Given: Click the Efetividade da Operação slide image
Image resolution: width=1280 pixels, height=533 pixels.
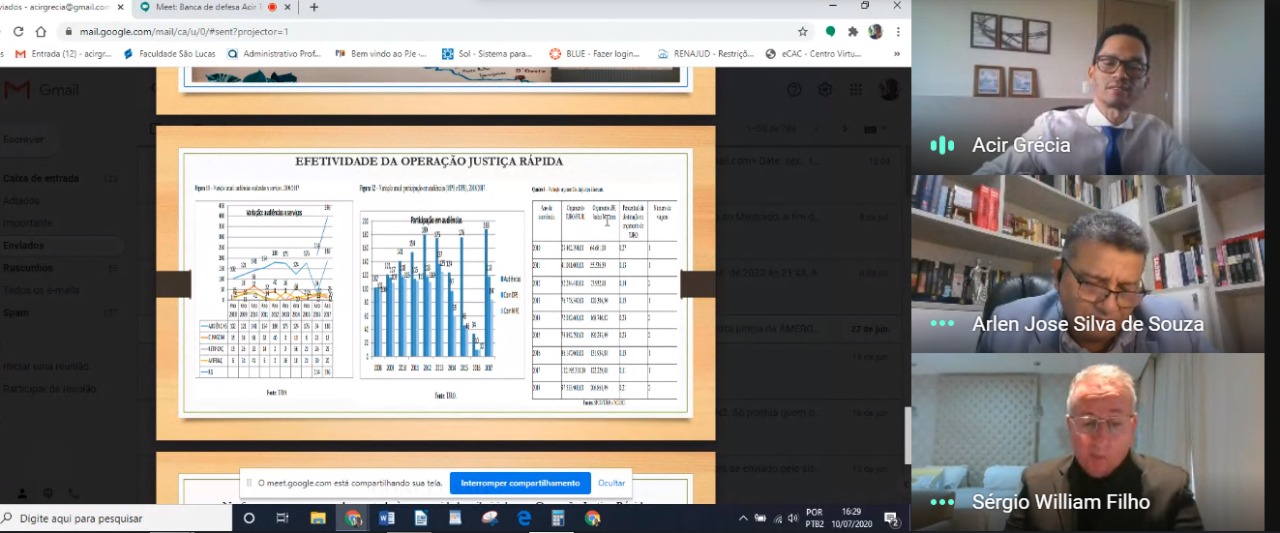Looking at the screenshot, I should pos(435,282).
